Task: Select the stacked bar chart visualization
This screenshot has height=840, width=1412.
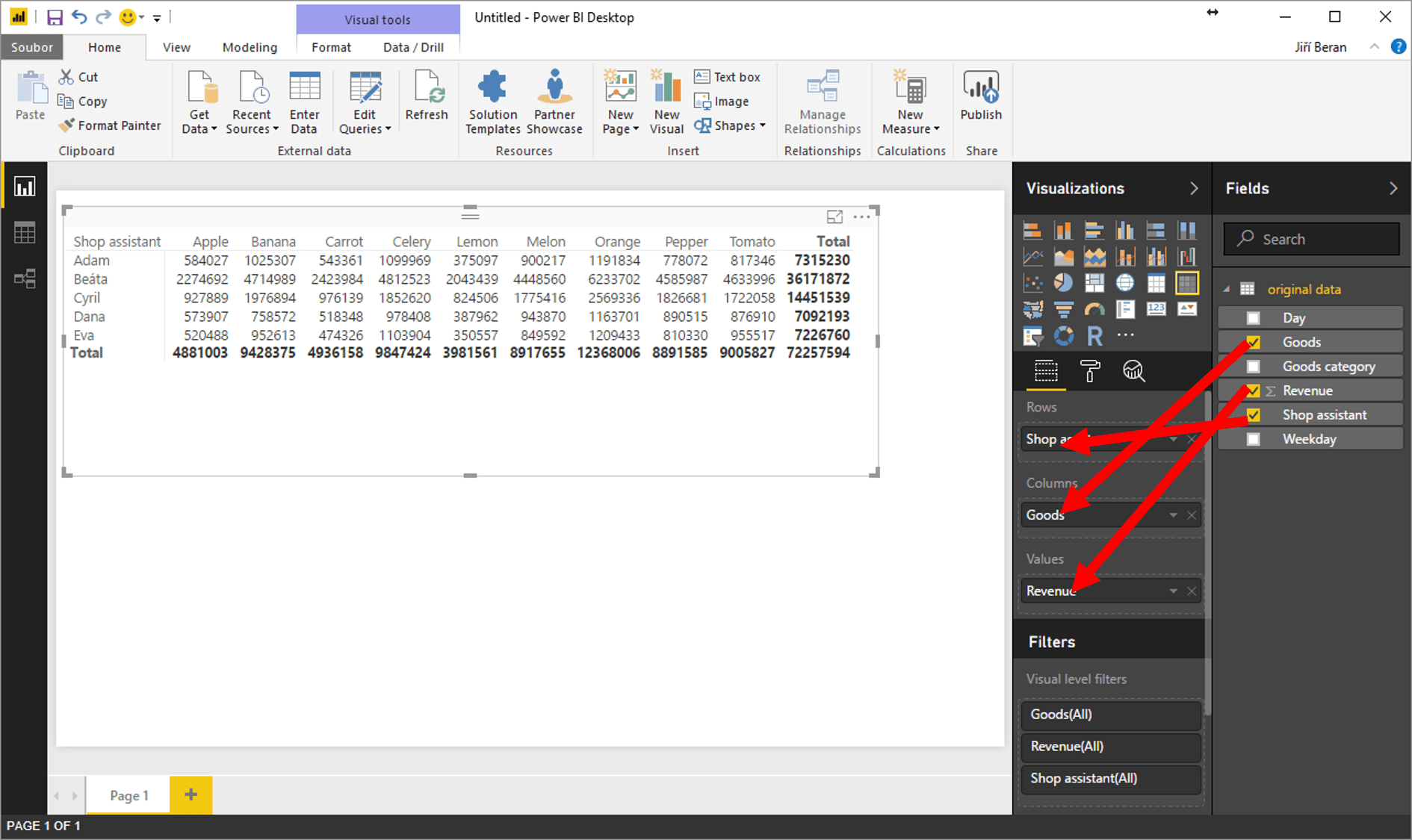Action: (x=1032, y=231)
